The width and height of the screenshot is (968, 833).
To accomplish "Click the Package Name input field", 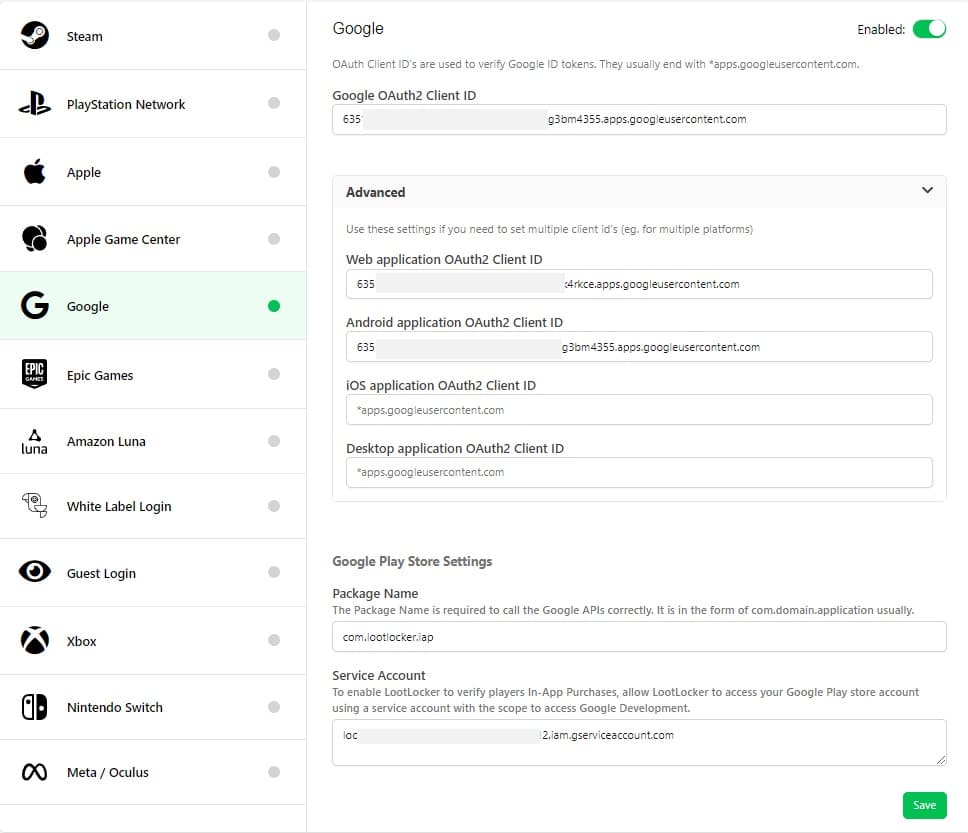I will tap(639, 637).
